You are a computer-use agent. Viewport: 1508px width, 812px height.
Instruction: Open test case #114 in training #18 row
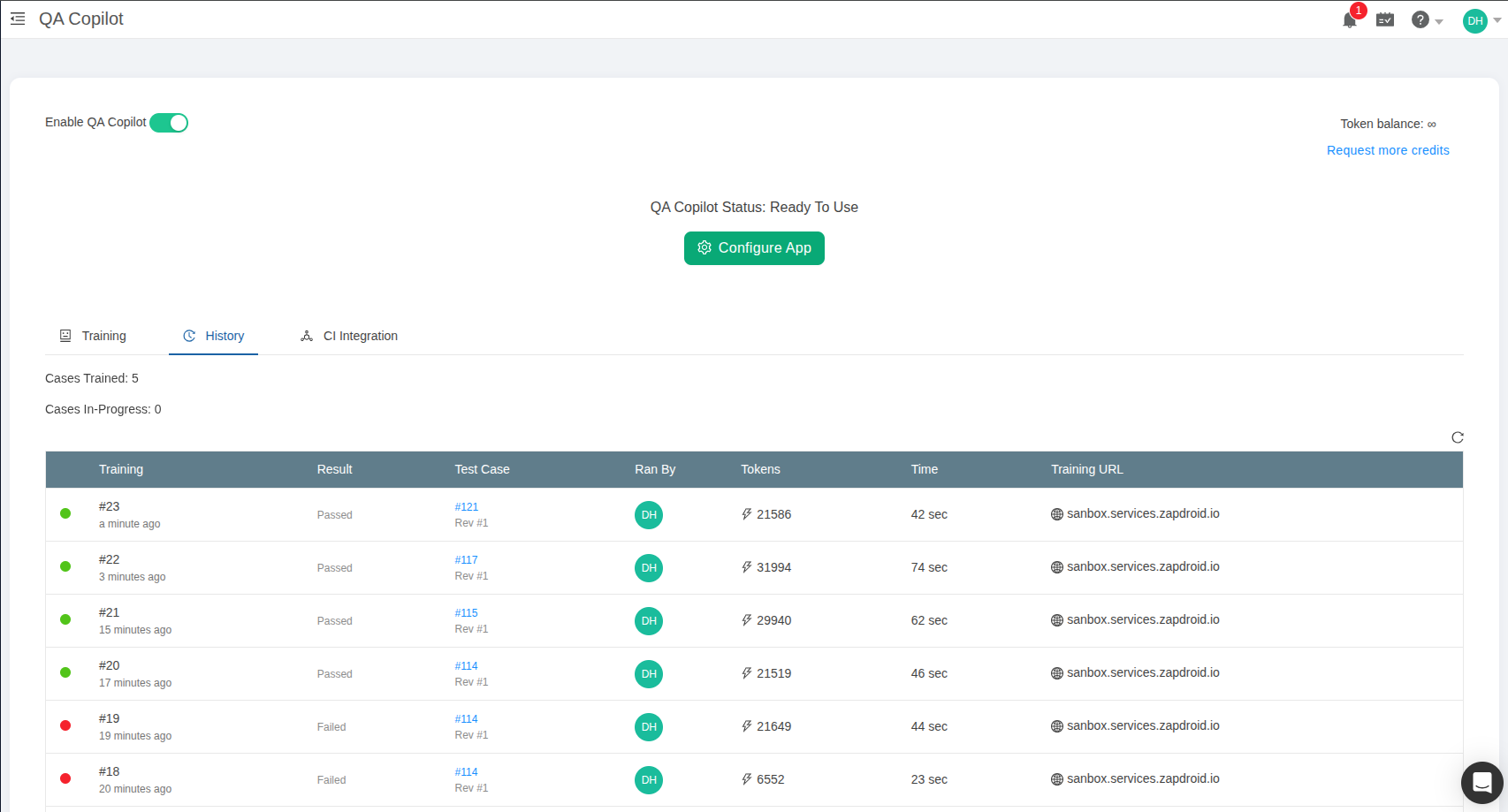(467, 772)
